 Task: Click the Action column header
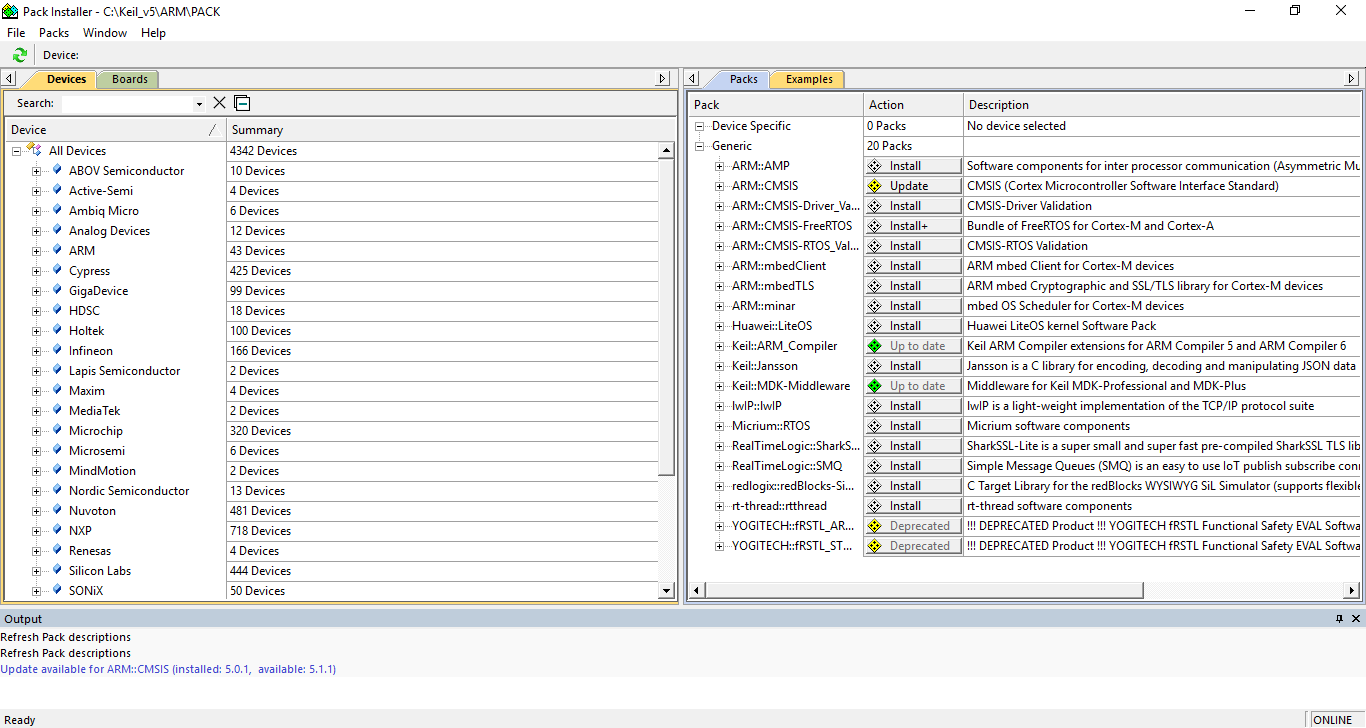(914, 105)
